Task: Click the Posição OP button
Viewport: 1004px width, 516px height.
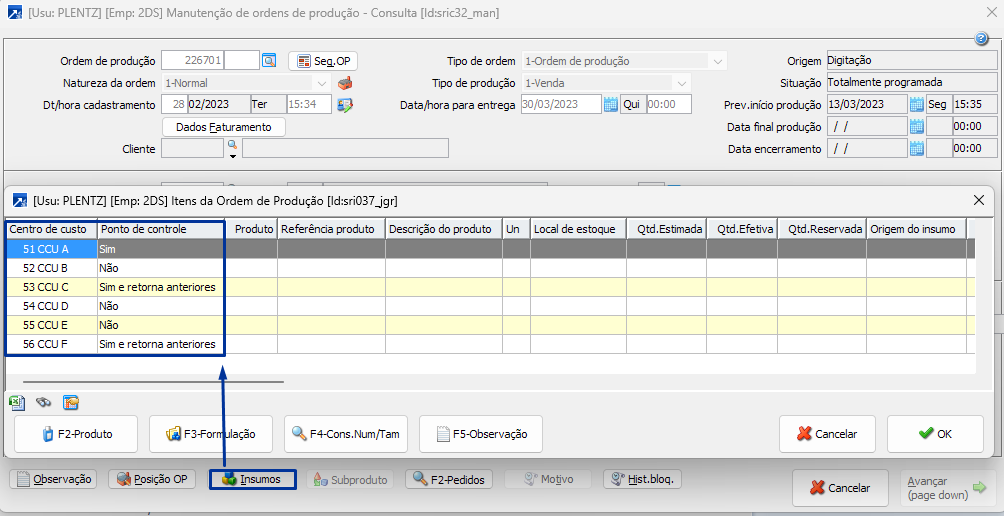Action: tap(152, 479)
